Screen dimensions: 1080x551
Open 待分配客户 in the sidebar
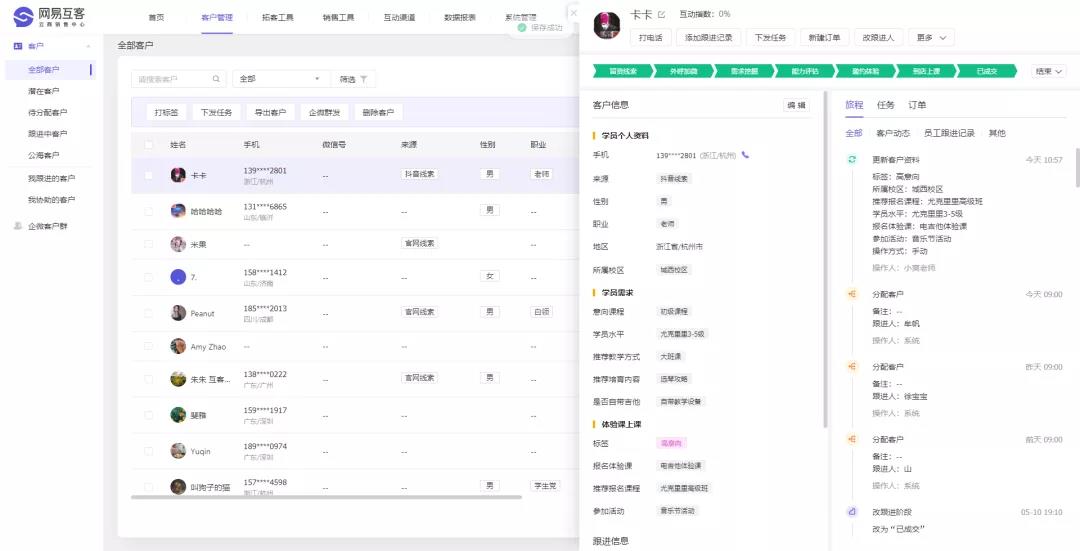(48, 112)
